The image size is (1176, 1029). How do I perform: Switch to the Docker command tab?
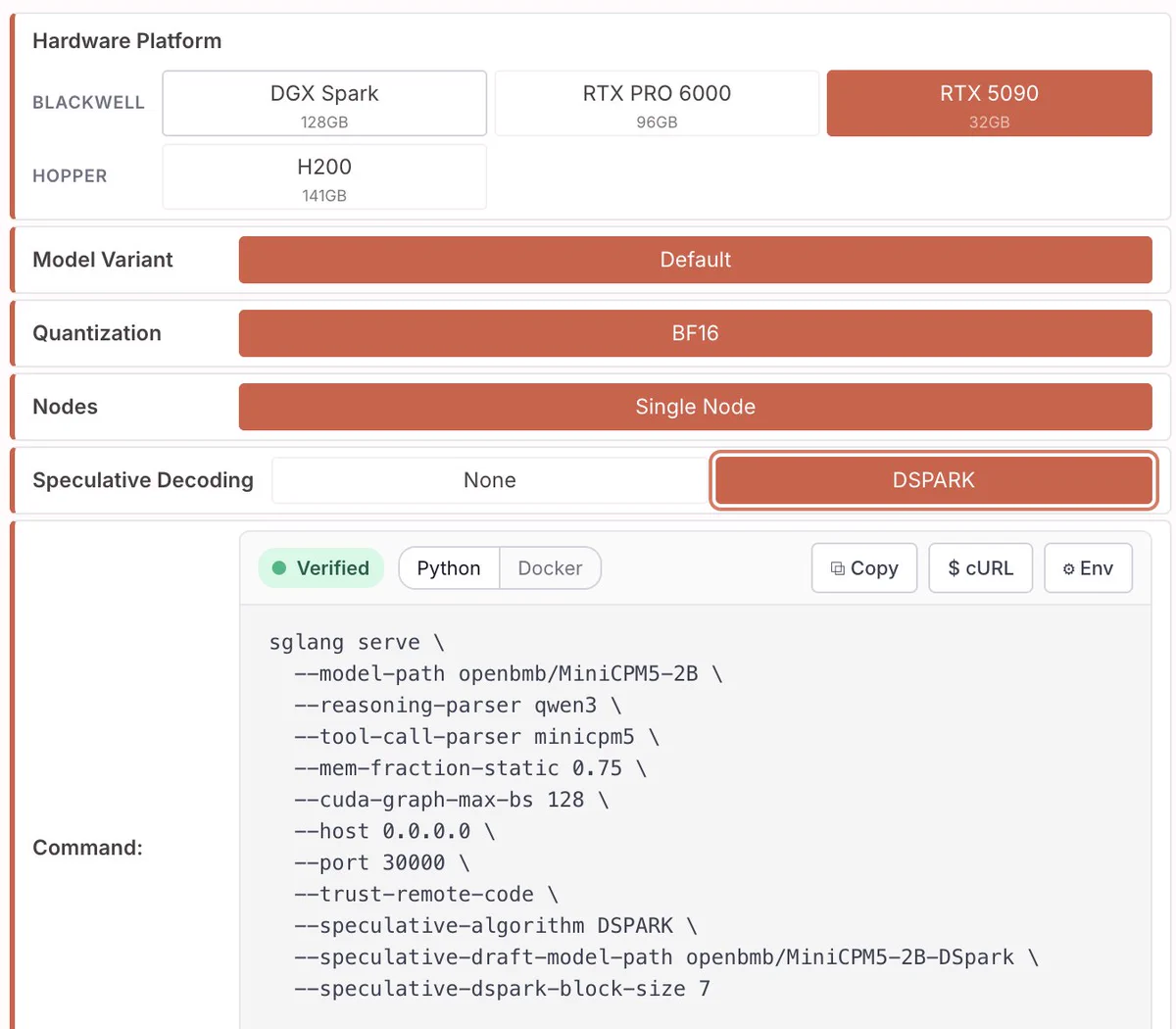pos(550,568)
